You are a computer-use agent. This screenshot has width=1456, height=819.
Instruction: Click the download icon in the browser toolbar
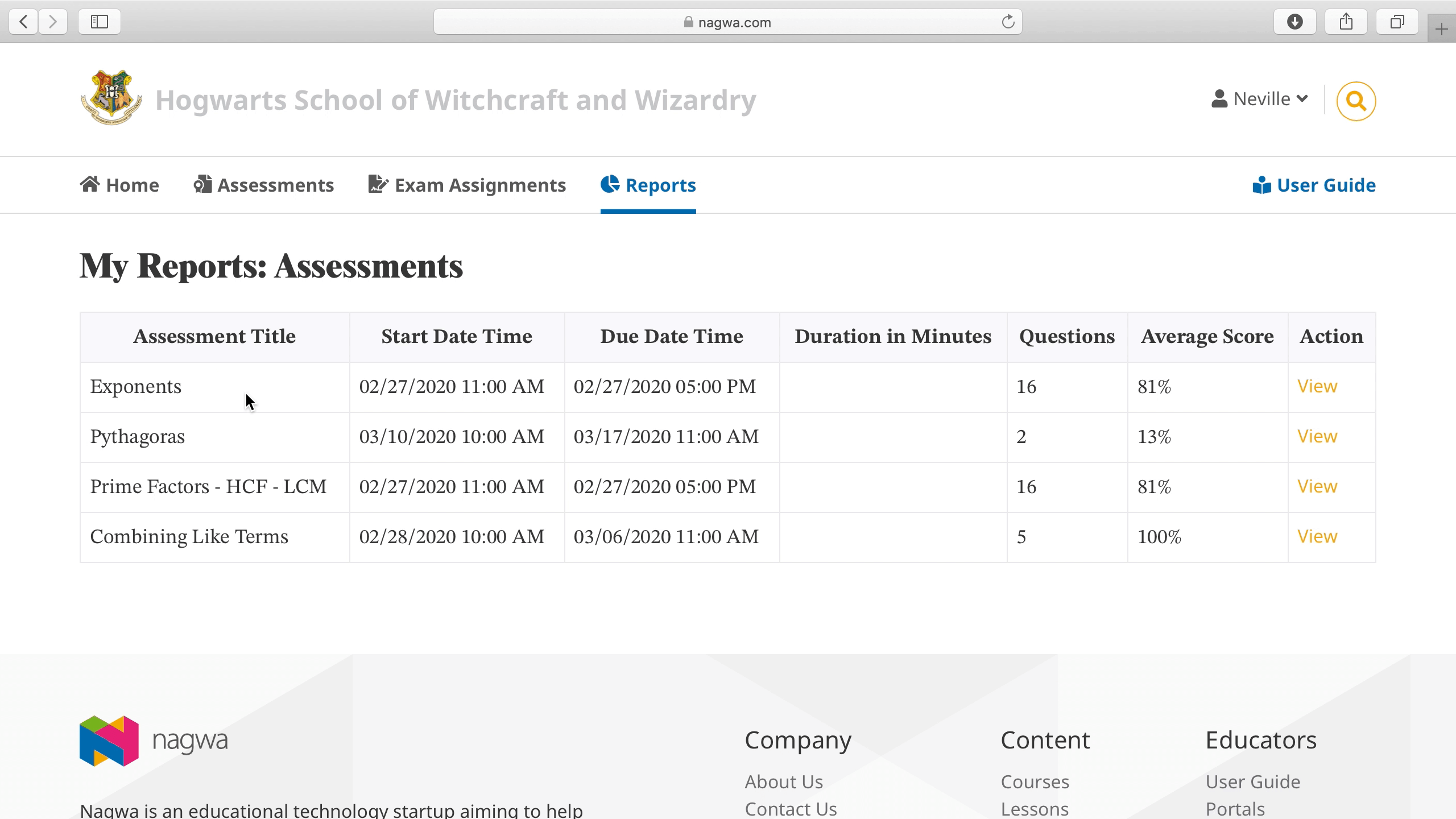pos(1295,21)
